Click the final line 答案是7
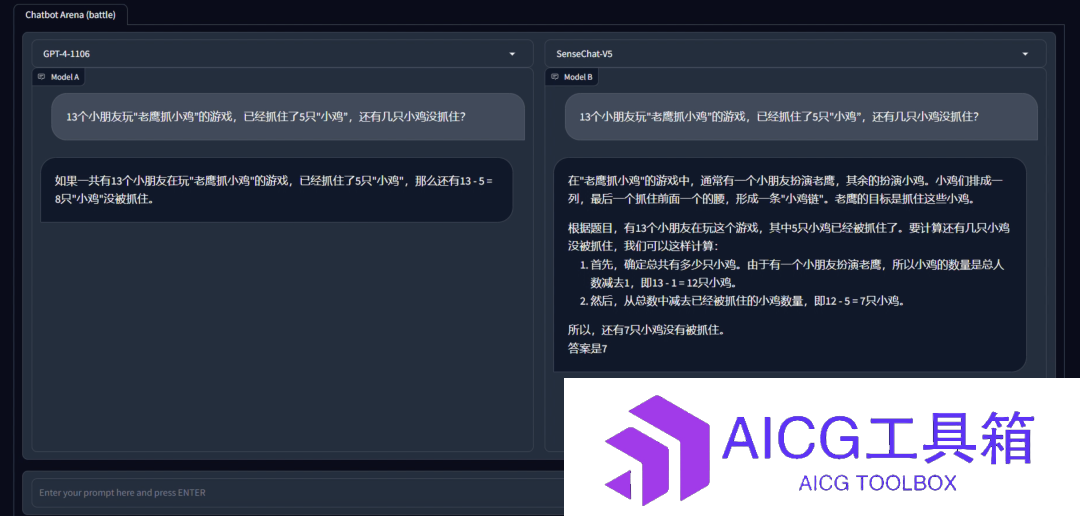 click(587, 349)
